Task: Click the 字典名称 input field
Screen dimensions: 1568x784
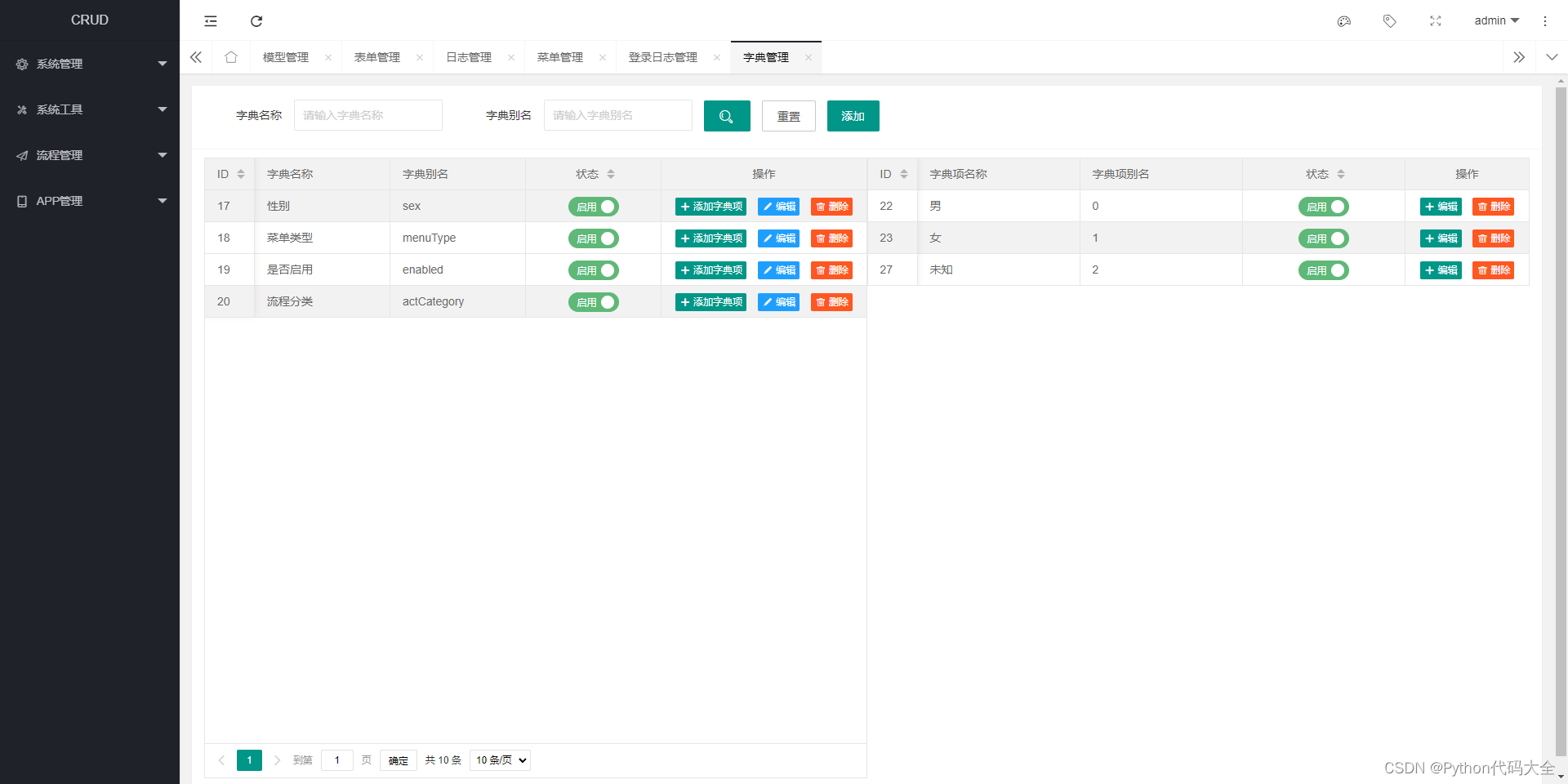Action: tap(367, 115)
